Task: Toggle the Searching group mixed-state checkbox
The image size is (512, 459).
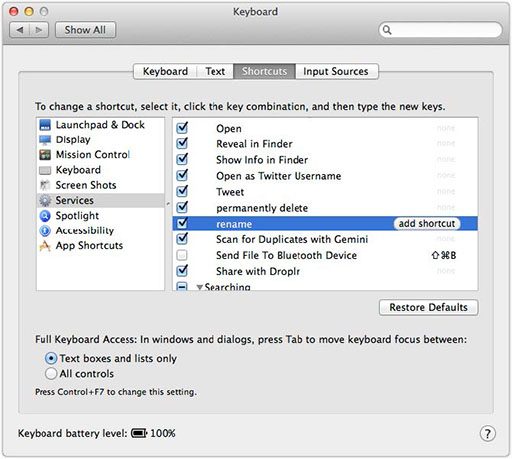Action: coord(182,286)
